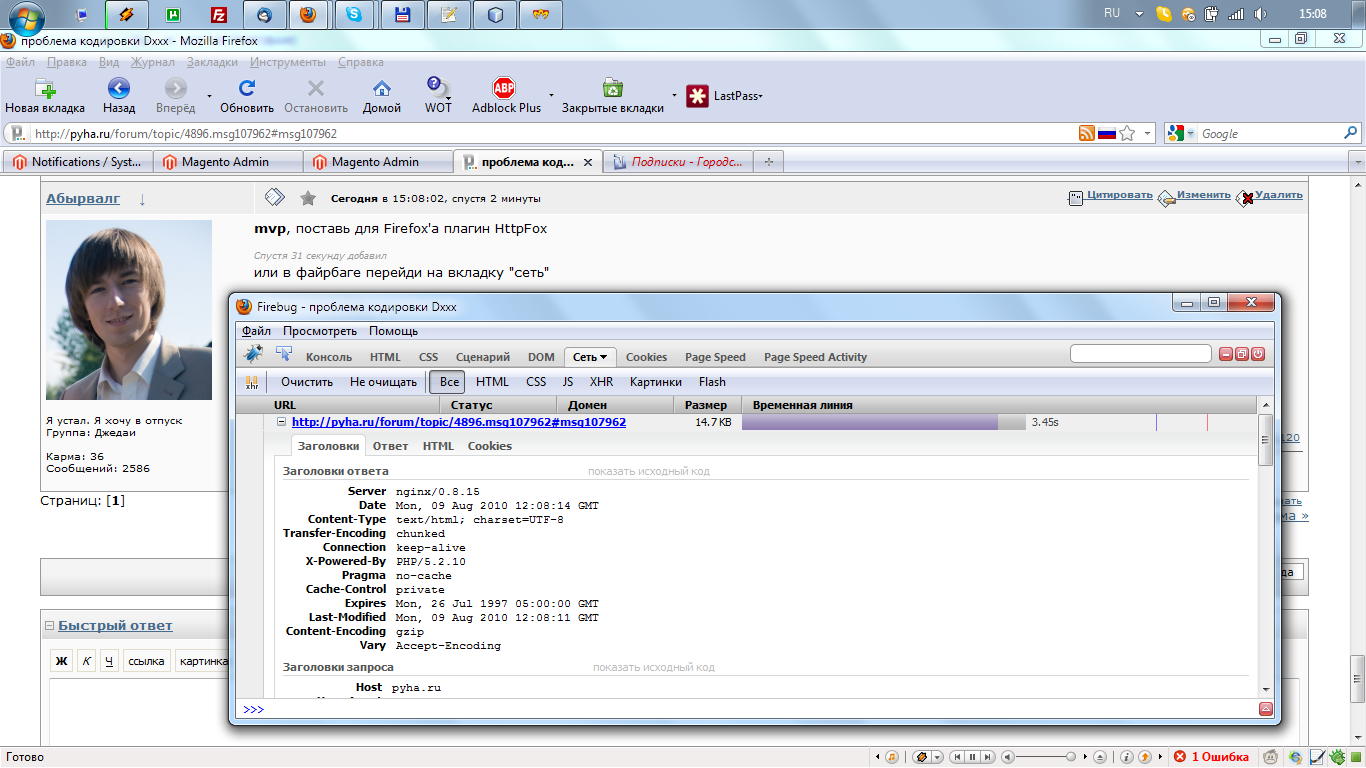Switch to the Ответ response tab
Image resolution: width=1366 pixels, height=768 pixels.
pos(390,446)
